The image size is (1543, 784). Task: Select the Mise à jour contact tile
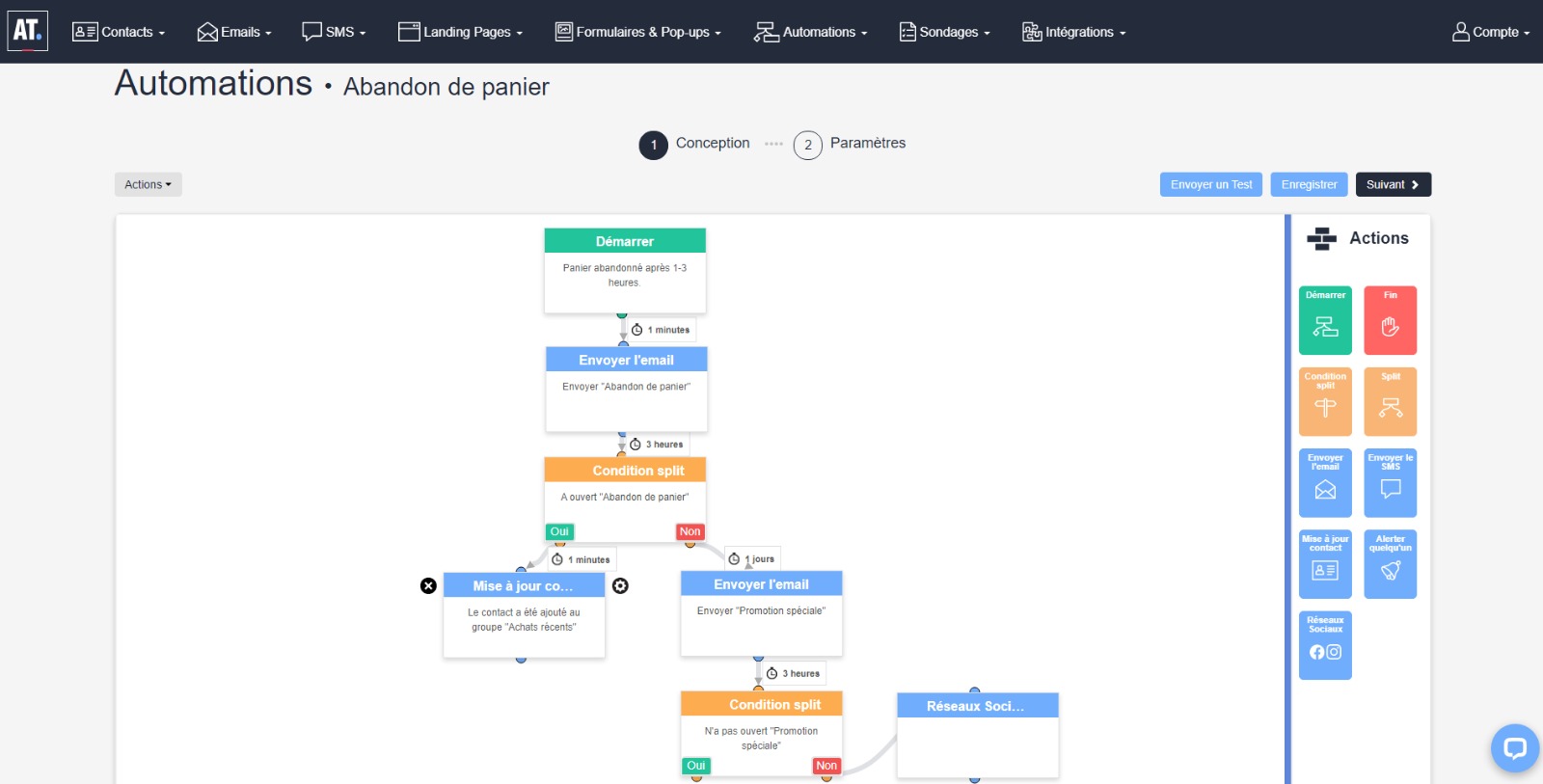pos(1325,564)
